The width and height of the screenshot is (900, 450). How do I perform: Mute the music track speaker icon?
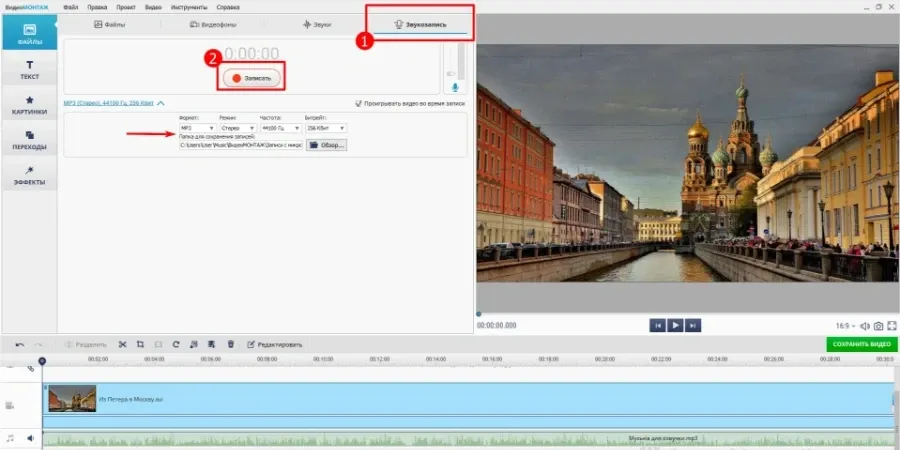[x=30, y=438]
